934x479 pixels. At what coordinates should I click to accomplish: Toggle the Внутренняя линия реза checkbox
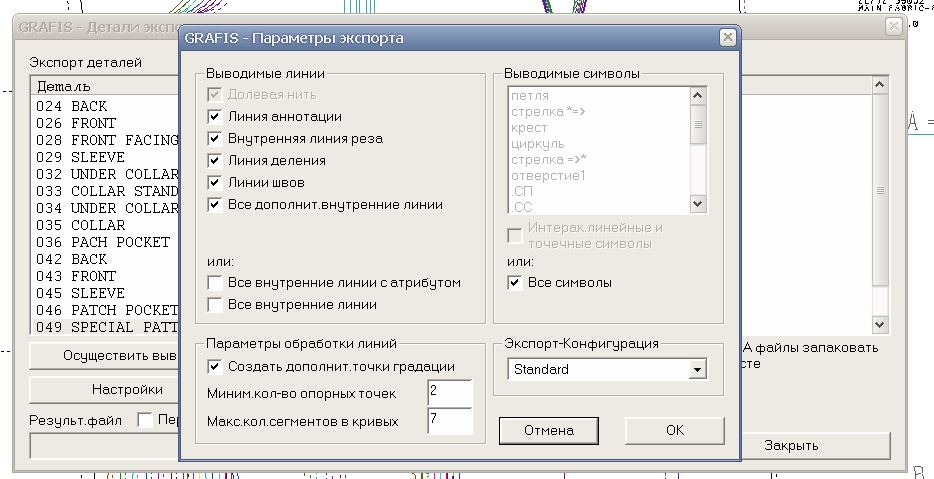pyautogui.click(x=214, y=138)
